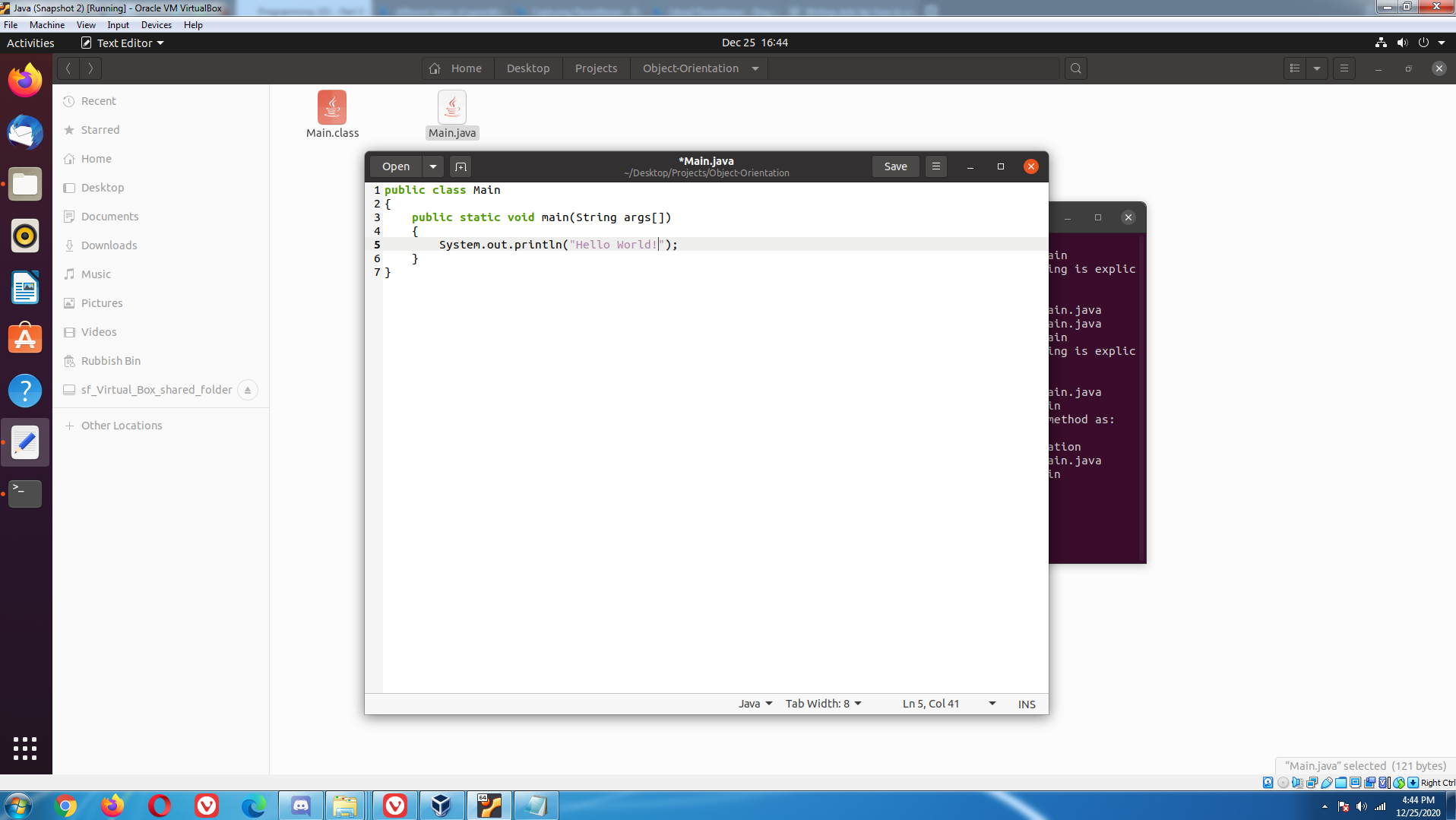This screenshot has width=1456, height=820.
Task: Open the Tab Width dropdown
Action: (823, 704)
